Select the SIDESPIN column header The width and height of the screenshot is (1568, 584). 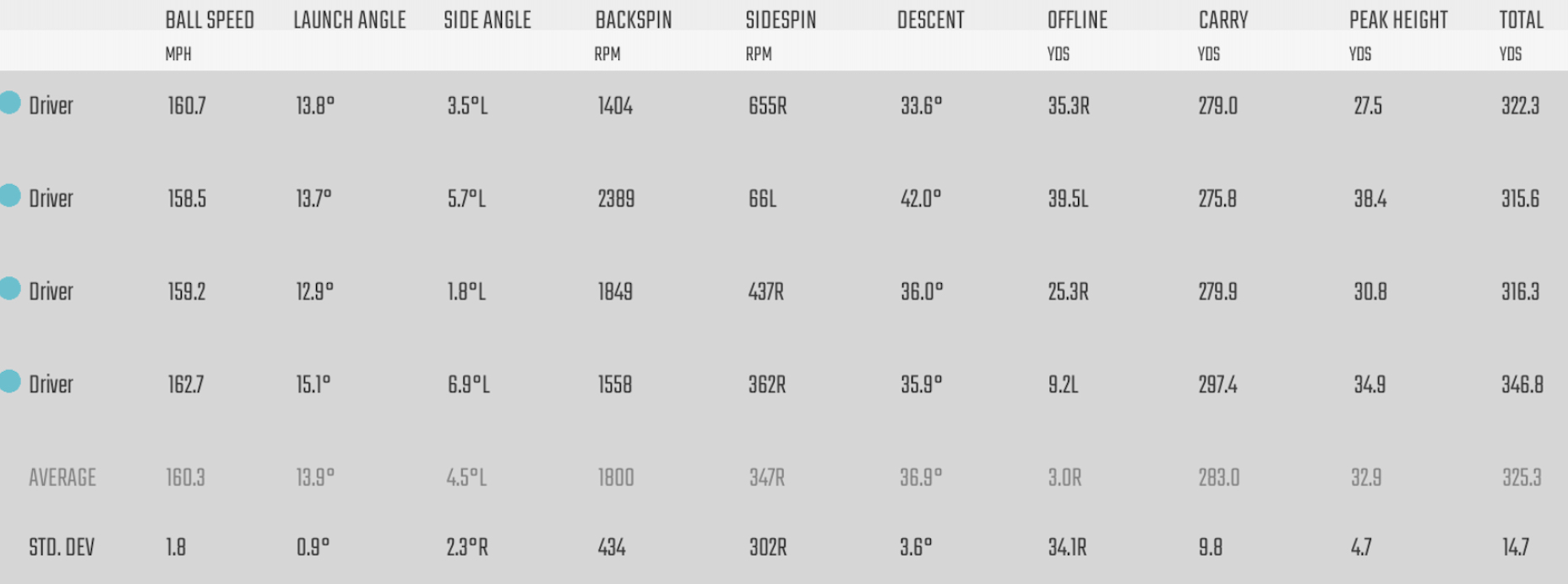point(781,20)
